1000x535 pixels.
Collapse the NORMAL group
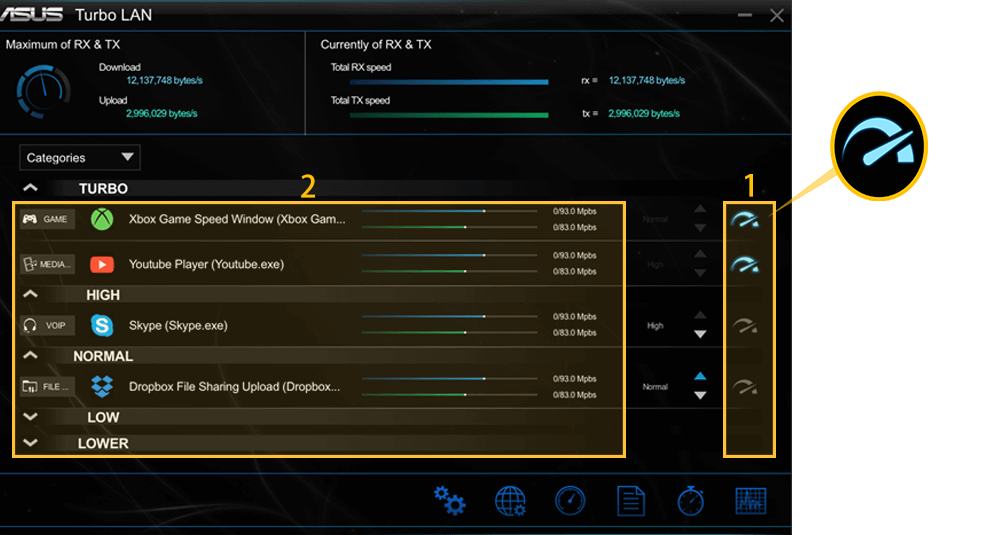[x=30, y=355]
